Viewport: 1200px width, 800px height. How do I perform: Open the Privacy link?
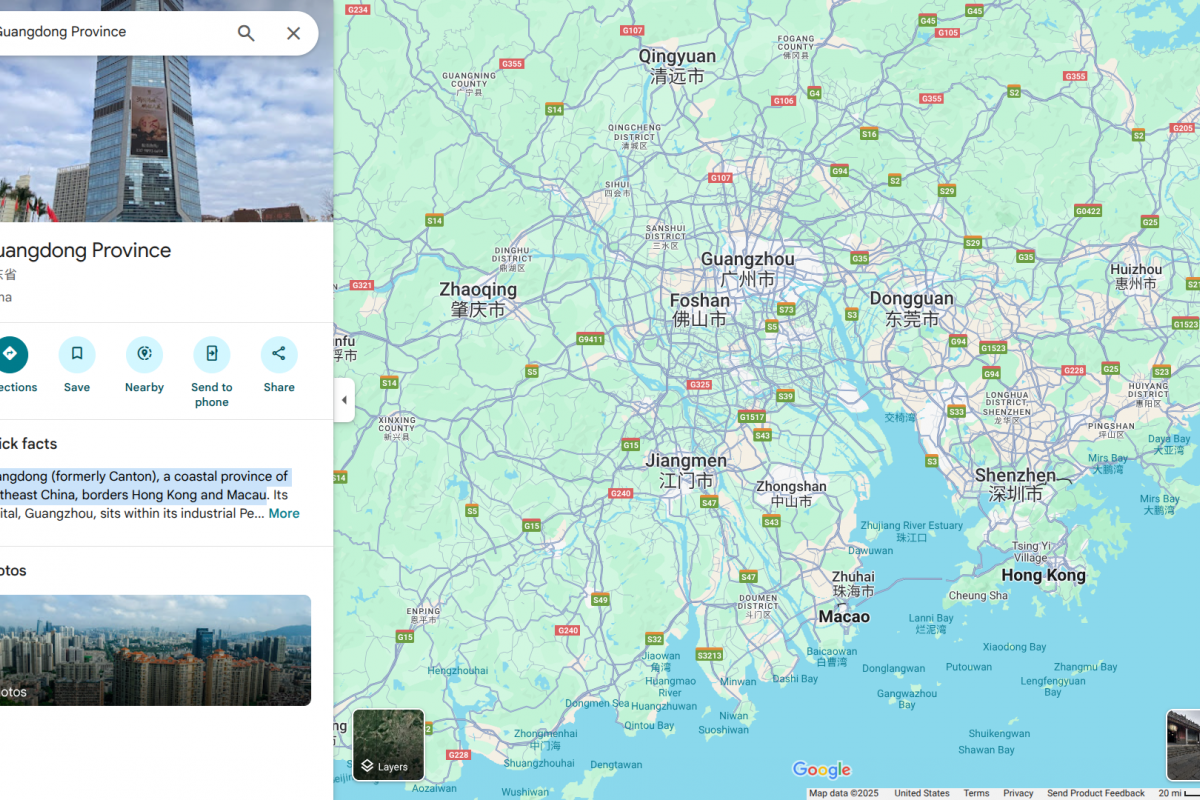pos(1018,793)
